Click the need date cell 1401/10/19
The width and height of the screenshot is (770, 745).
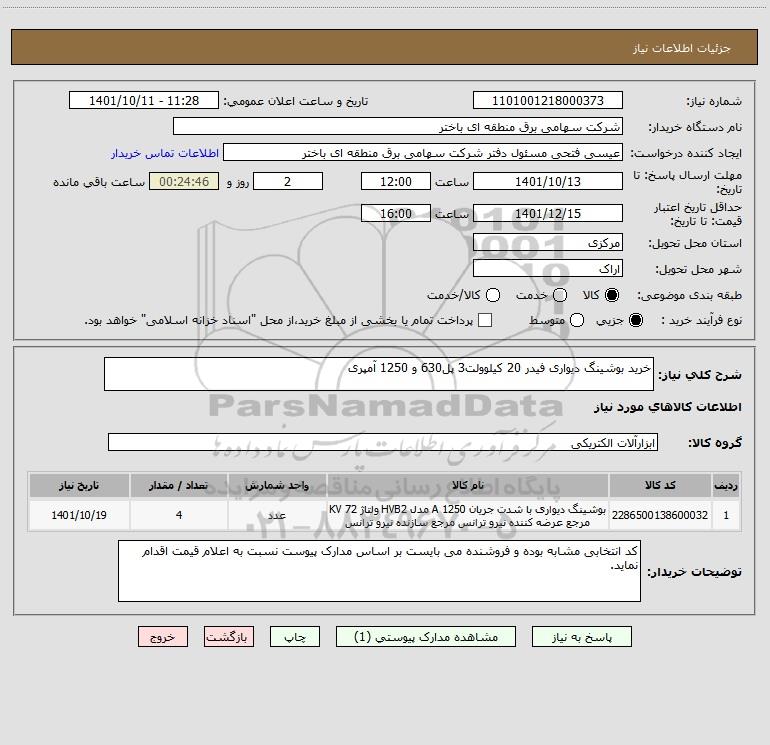[x=79, y=515]
